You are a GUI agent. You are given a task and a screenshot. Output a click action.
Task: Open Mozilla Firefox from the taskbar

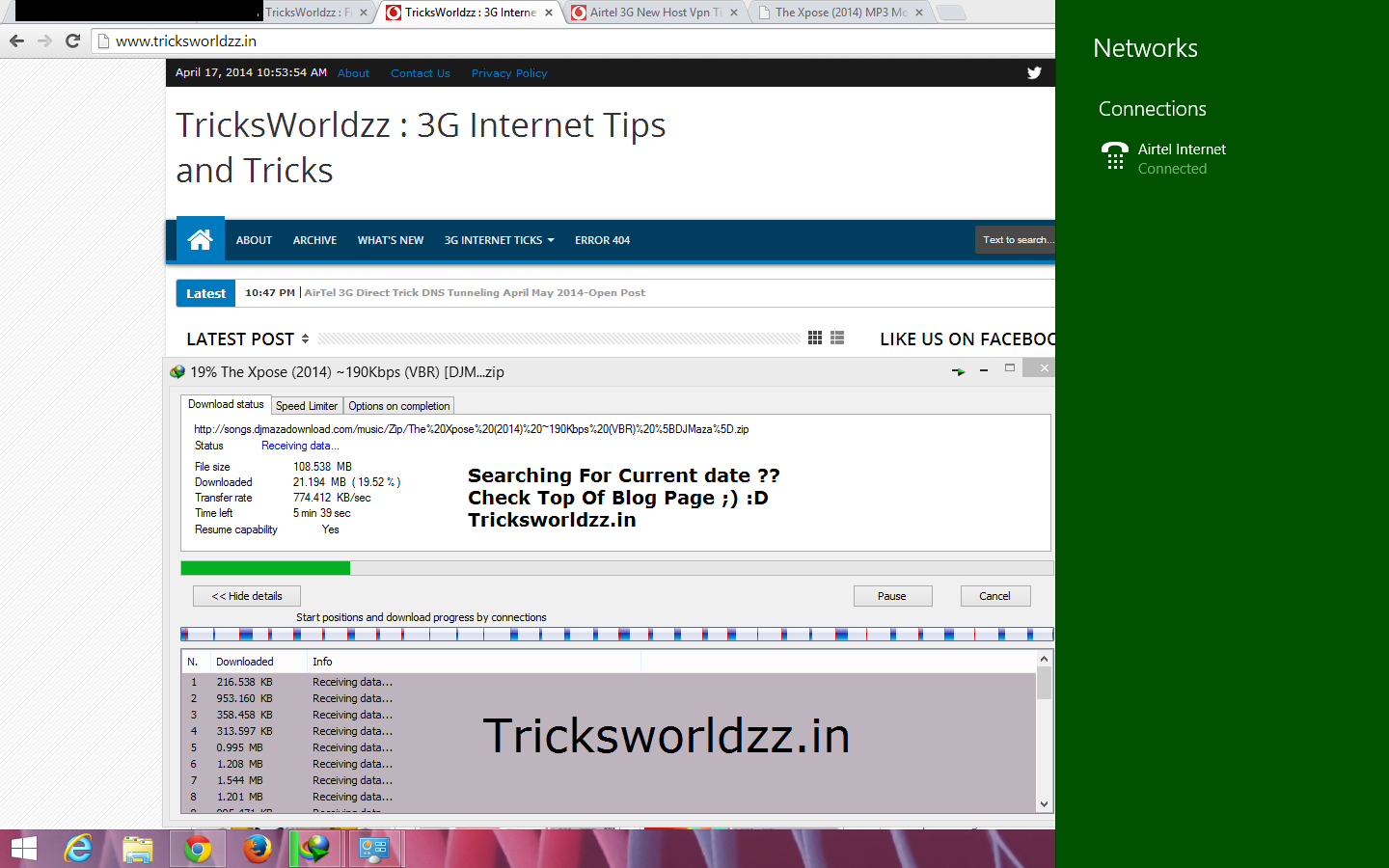pyautogui.click(x=257, y=849)
